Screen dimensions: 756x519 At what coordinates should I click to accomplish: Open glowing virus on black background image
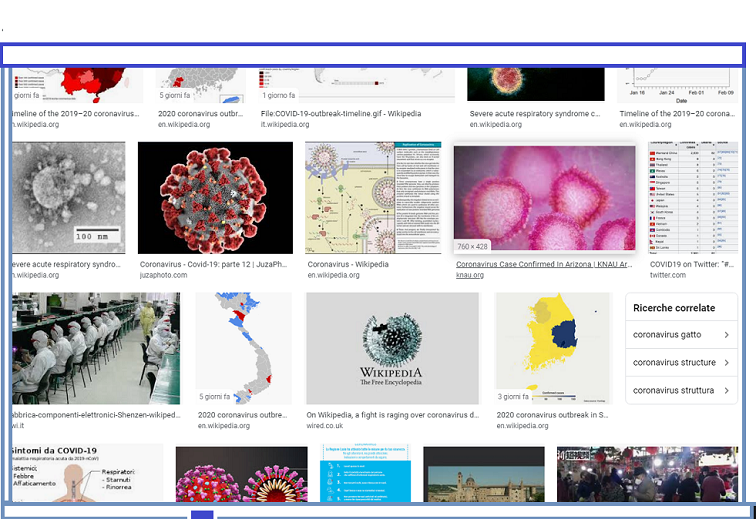coord(536,84)
